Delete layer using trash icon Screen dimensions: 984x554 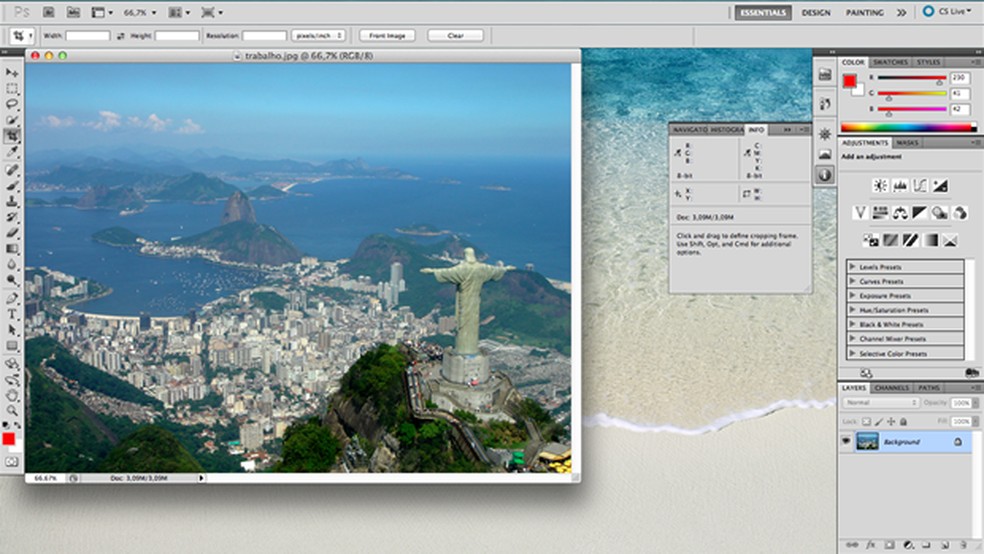[964, 545]
